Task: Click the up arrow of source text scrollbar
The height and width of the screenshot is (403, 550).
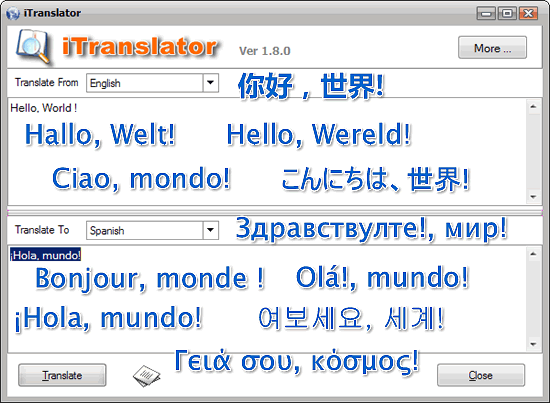Action: tap(533, 106)
